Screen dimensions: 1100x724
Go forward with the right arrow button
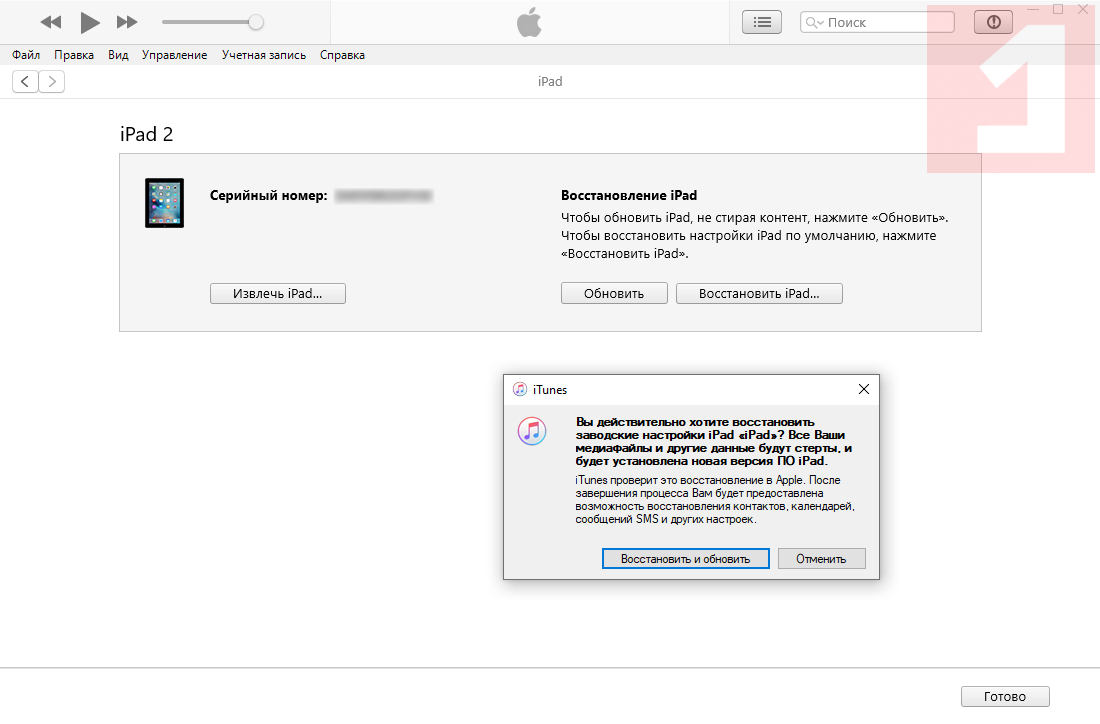coord(52,81)
